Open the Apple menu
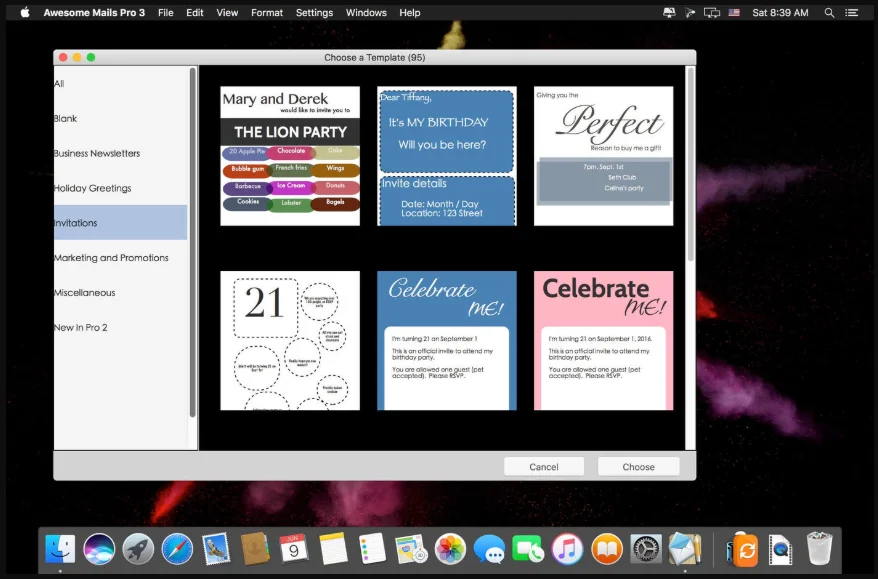This screenshot has height=579, width=878. pyautogui.click(x=25, y=12)
